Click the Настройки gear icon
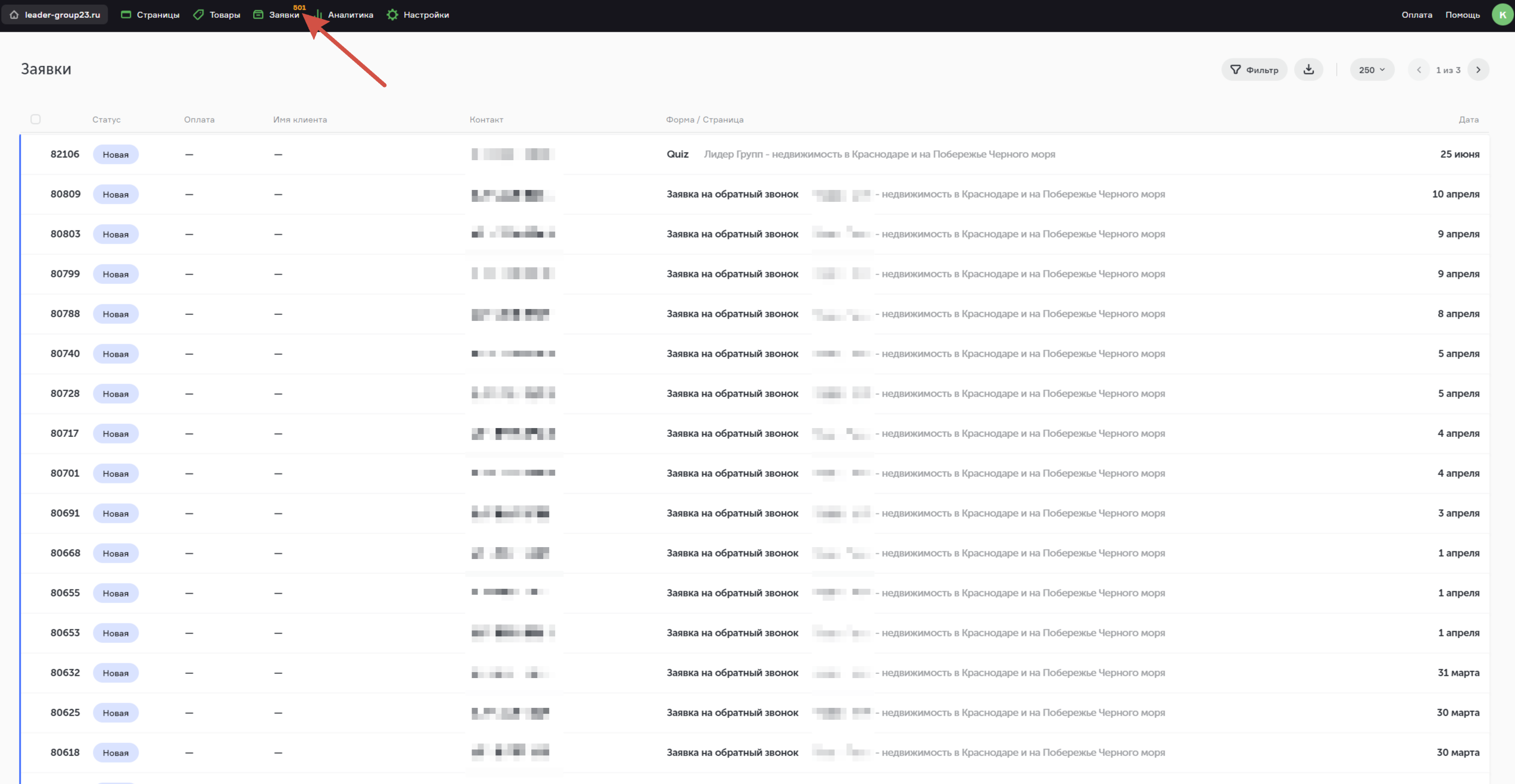The height and width of the screenshot is (784, 1515). tap(392, 15)
